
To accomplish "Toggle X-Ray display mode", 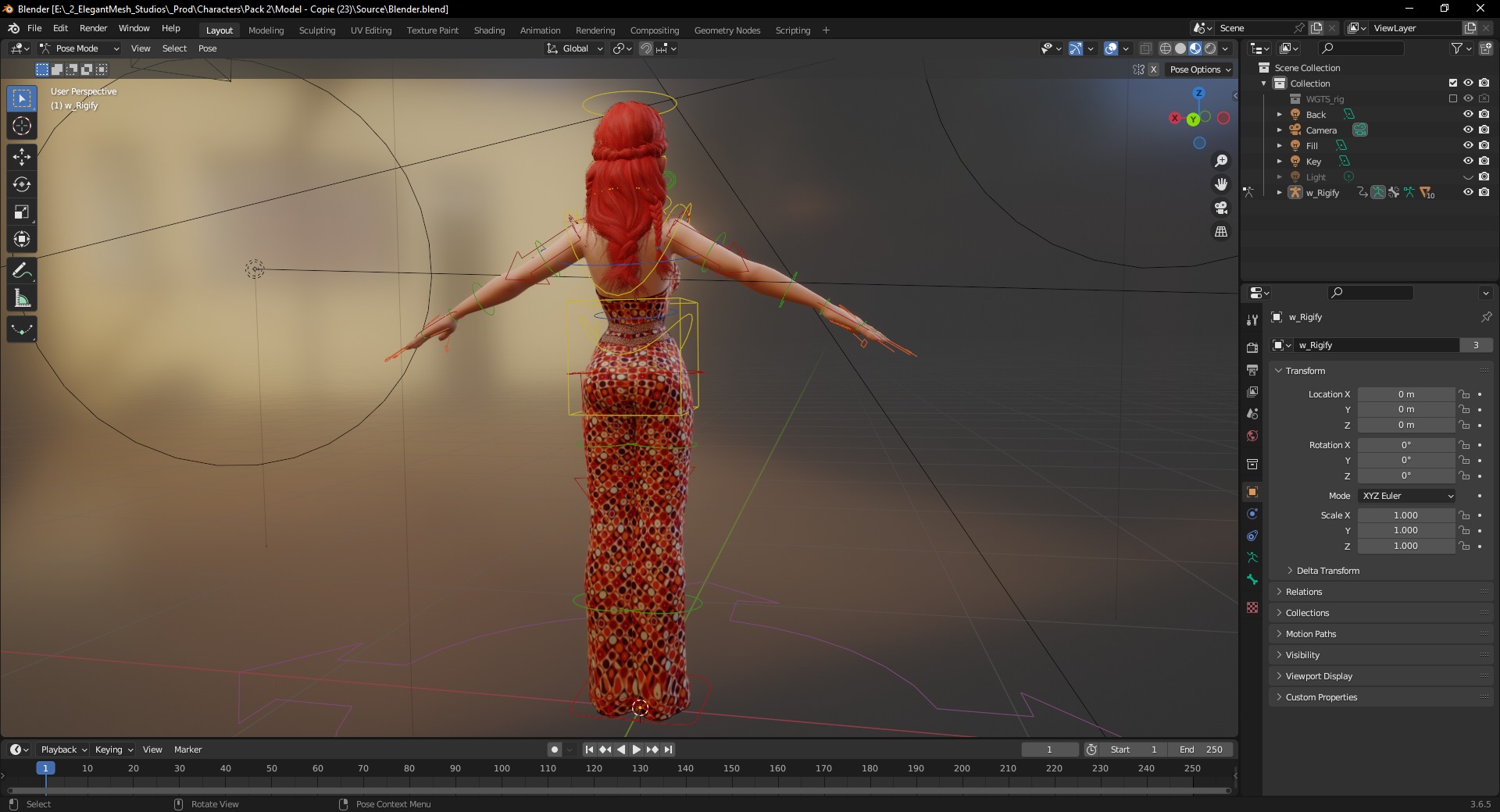I will (x=1145, y=48).
